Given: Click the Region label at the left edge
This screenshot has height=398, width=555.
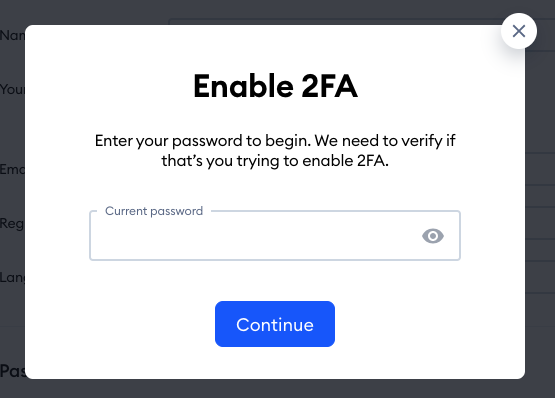Looking at the screenshot, I should point(12,223).
